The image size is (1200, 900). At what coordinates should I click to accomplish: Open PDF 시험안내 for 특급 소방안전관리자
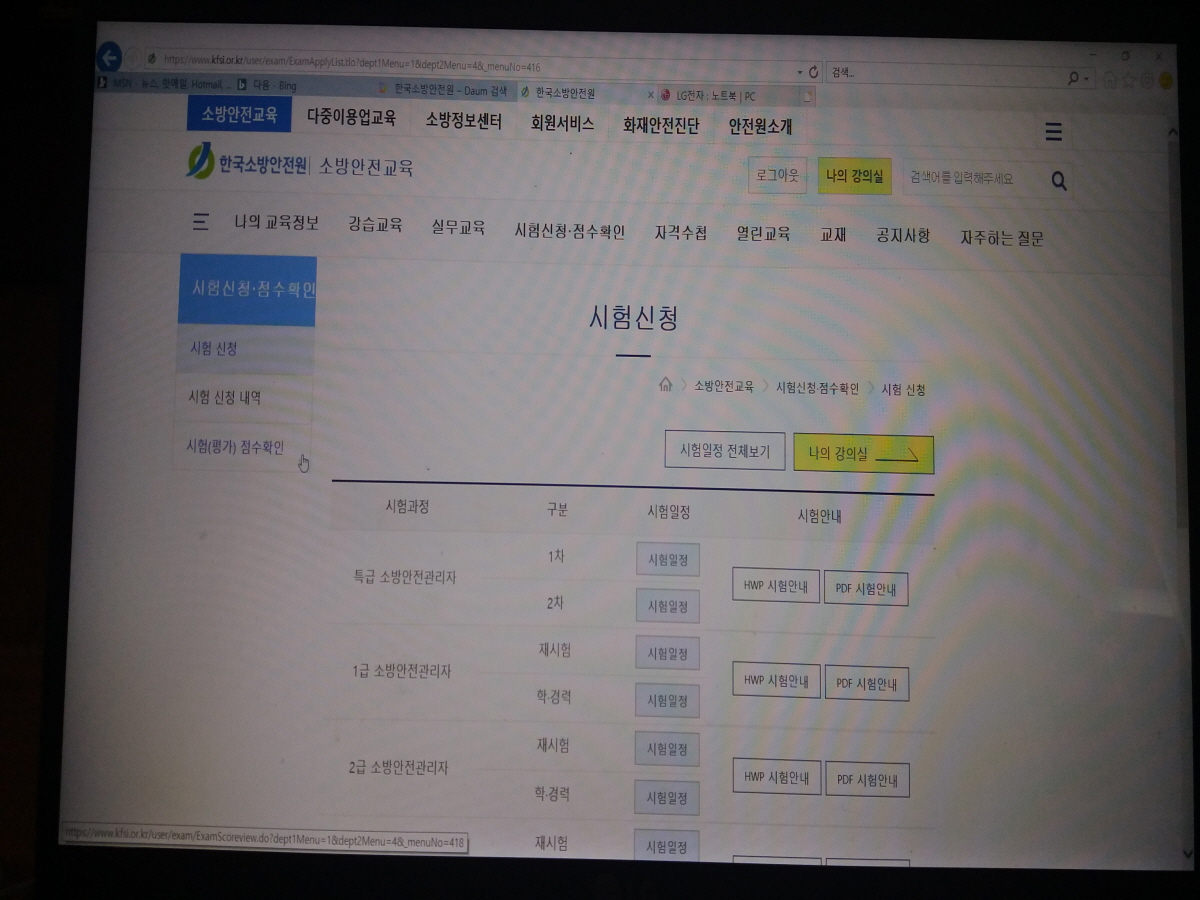tap(866, 588)
